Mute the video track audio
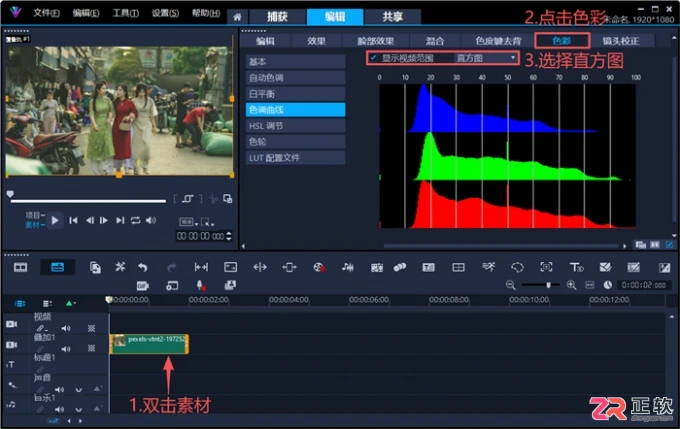Image resolution: width=680 pixels, height=429 pixels. coord(66,328)
